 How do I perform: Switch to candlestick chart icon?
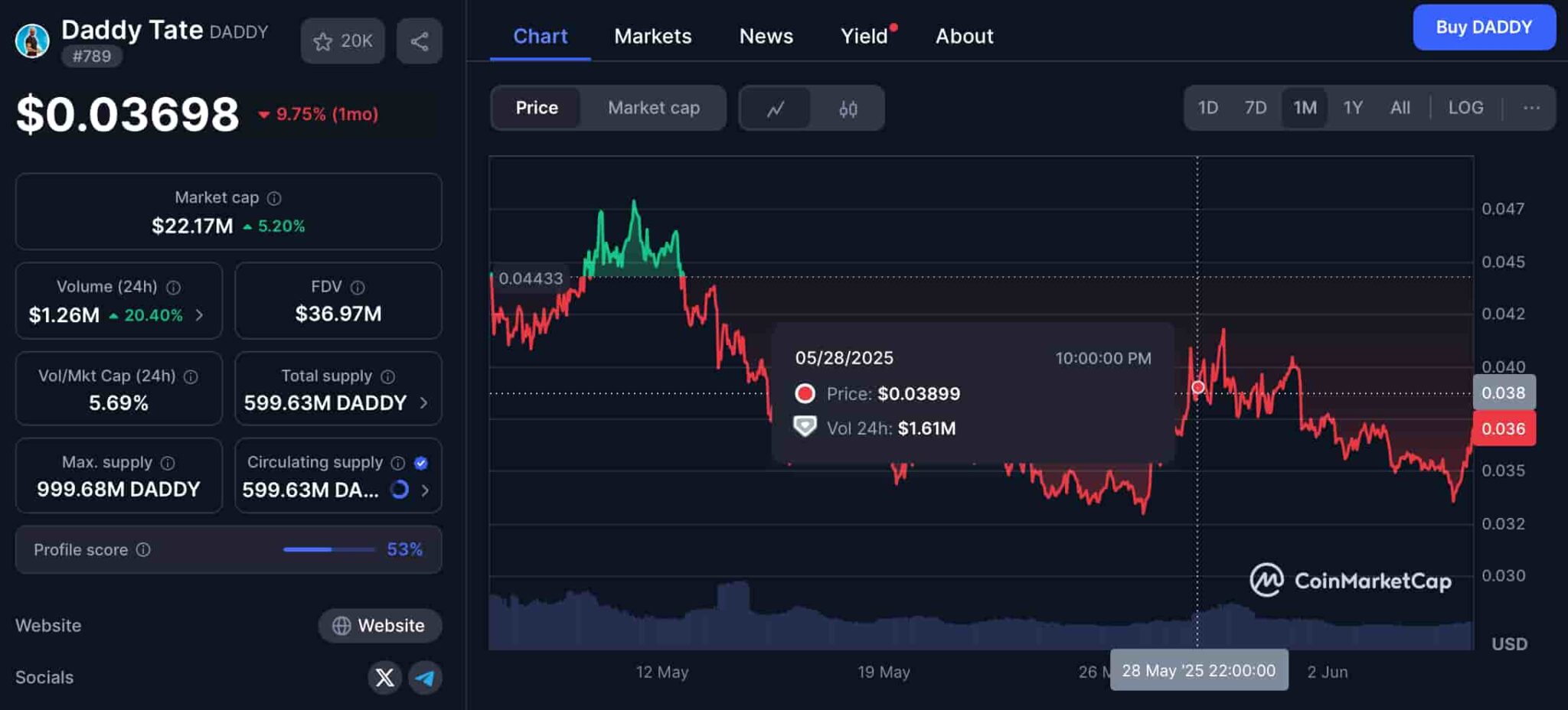848,109
